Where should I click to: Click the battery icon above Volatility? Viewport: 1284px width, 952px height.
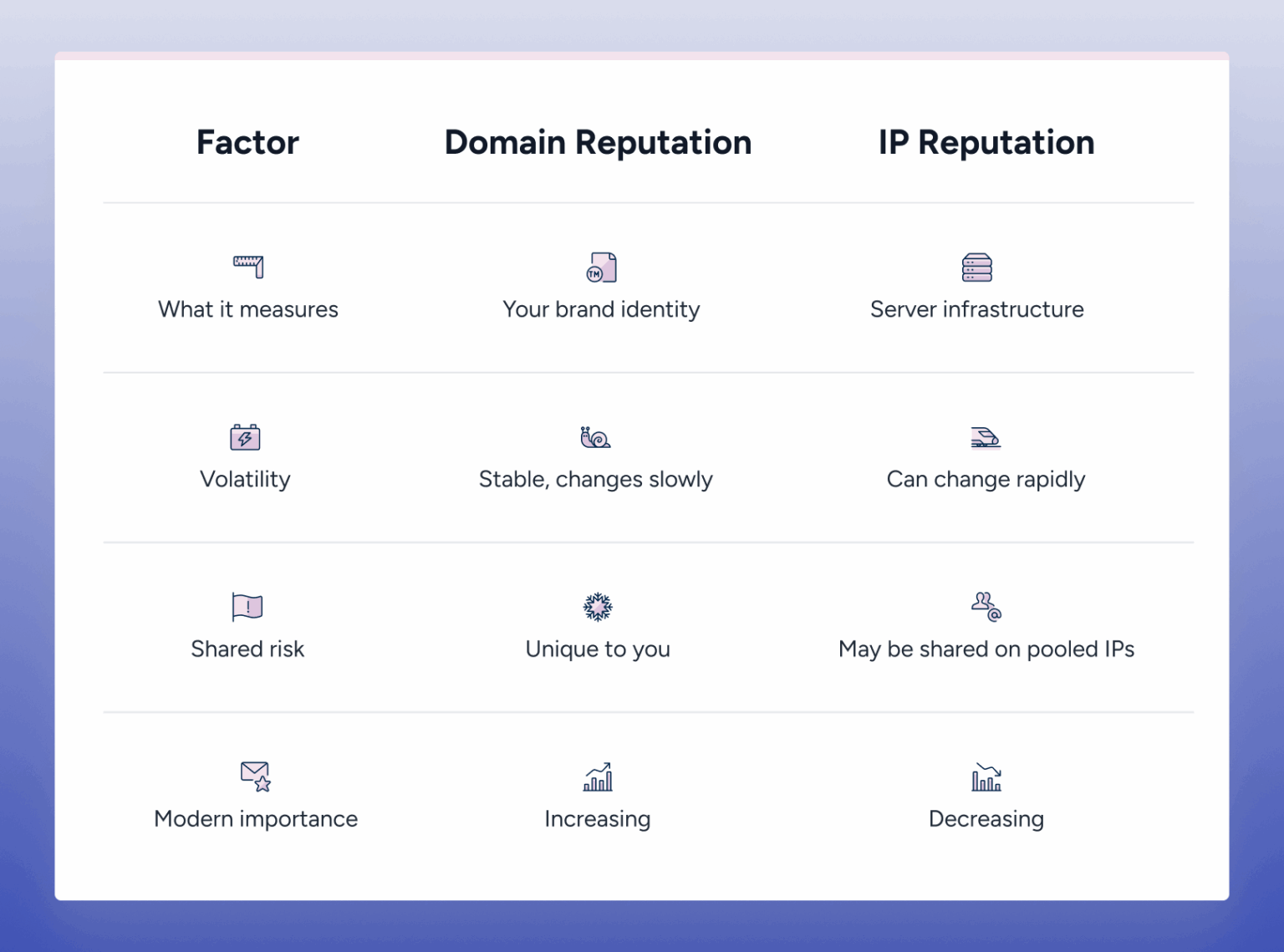[x=245, y=437]
